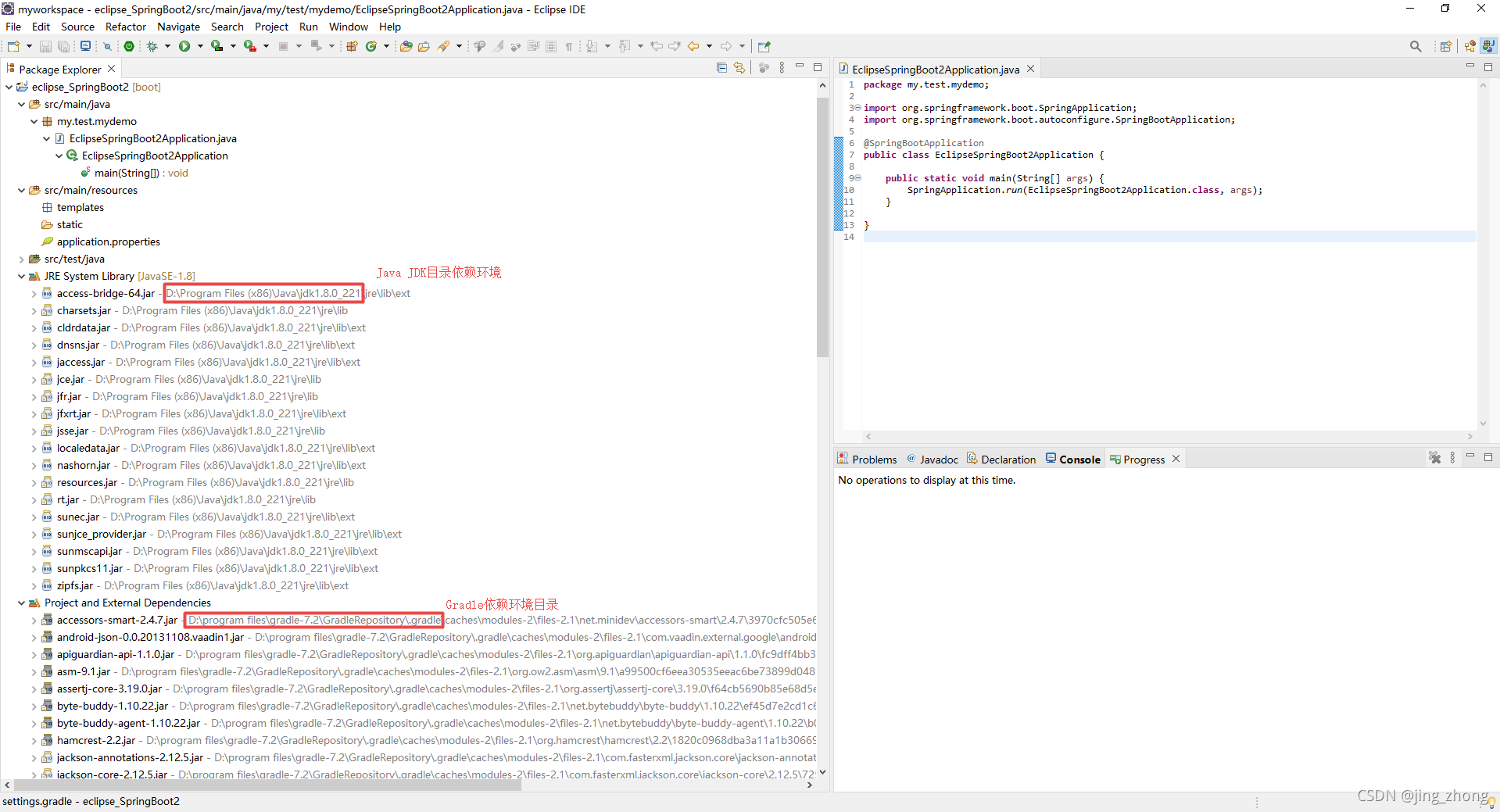Click Package Explorer View Menu dots icon
Screen dimensions: 1500x812
782,68
